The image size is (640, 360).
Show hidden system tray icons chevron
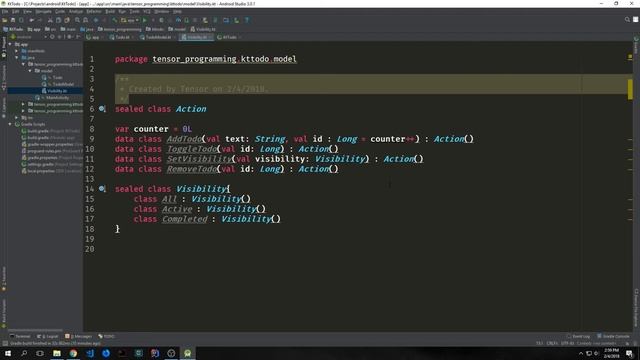click(x=580, y=353)
